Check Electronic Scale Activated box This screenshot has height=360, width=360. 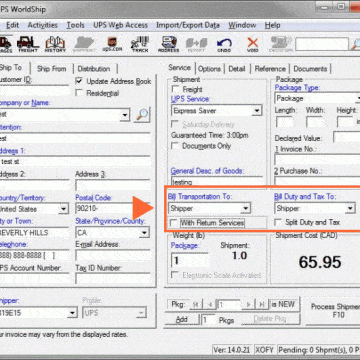pyautogui.click(x=174, y=275)
